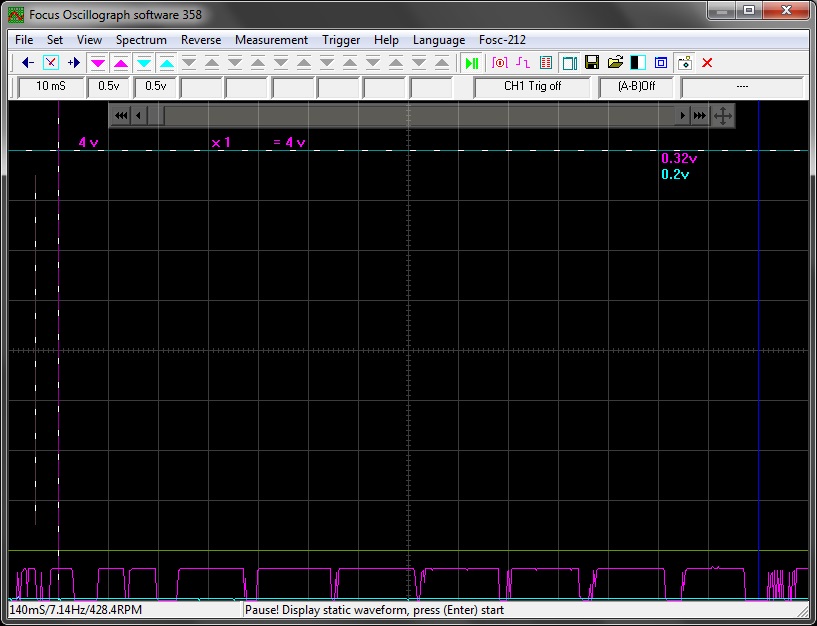
Task: Click magenta up-triangle channel 1 voltage icon
Action: (x=121, y=63)
